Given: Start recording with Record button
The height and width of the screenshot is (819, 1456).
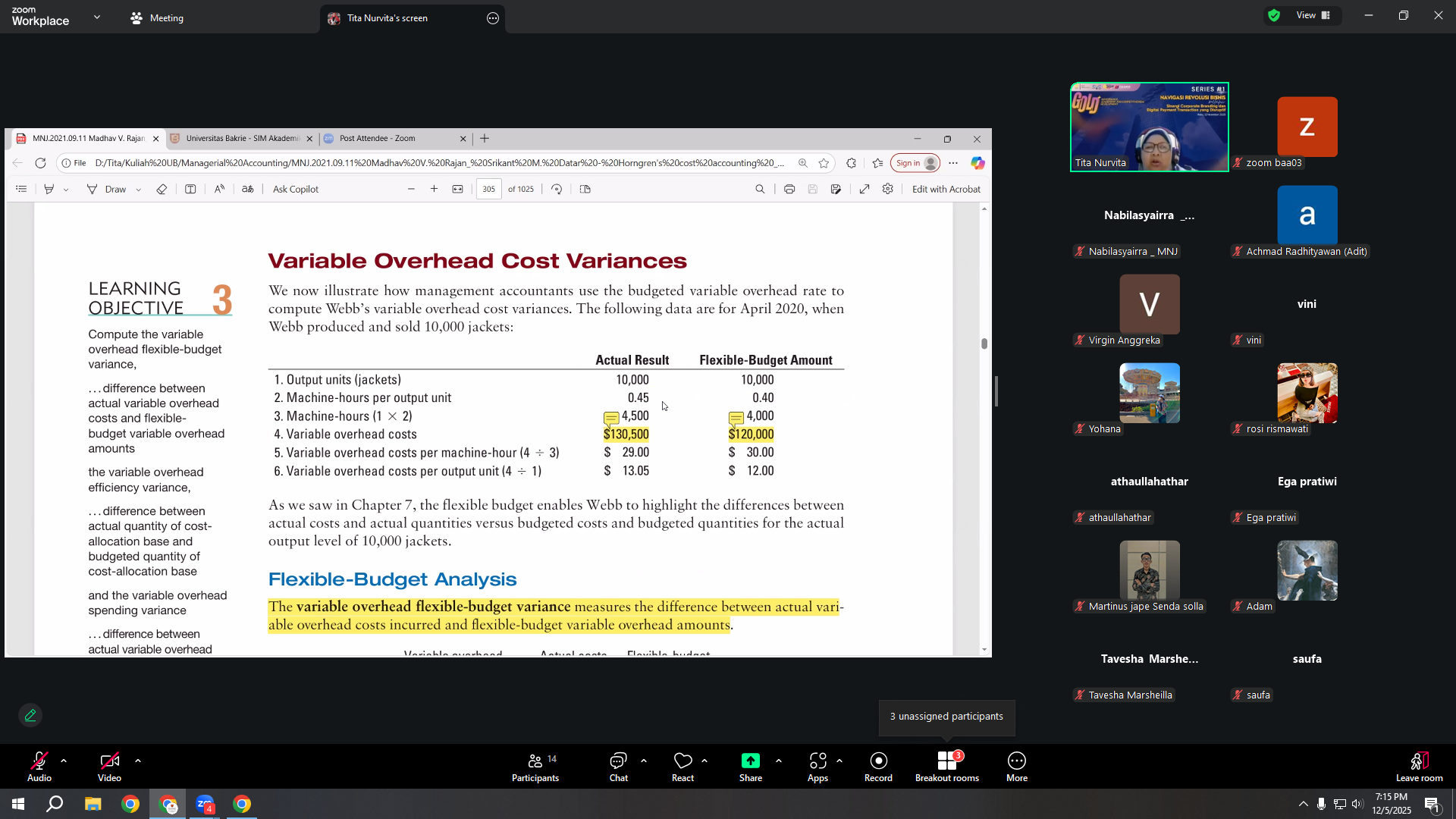Looking at the screenshot, I should (x=878, y=766).
